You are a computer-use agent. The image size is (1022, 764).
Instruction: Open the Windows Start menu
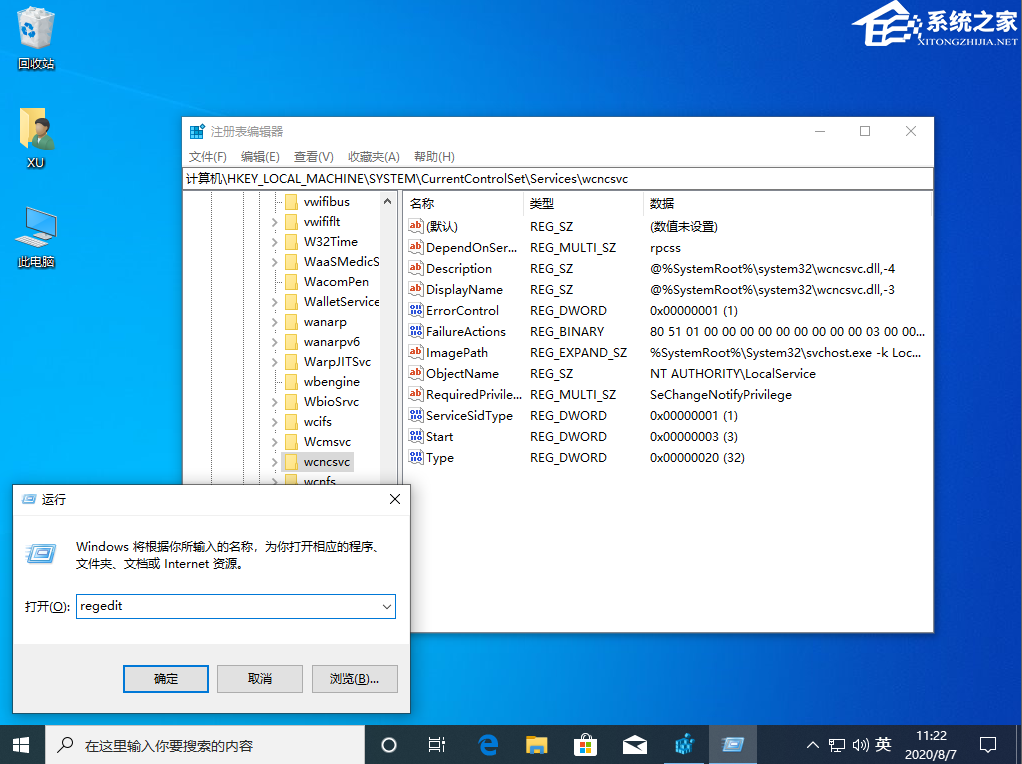click(22, 745)
